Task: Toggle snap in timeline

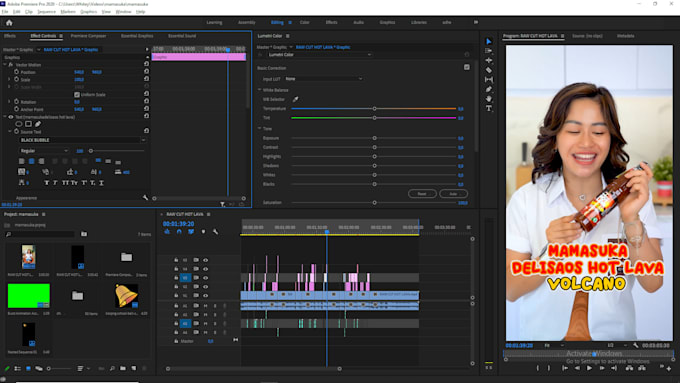Action: coord(179,232)
